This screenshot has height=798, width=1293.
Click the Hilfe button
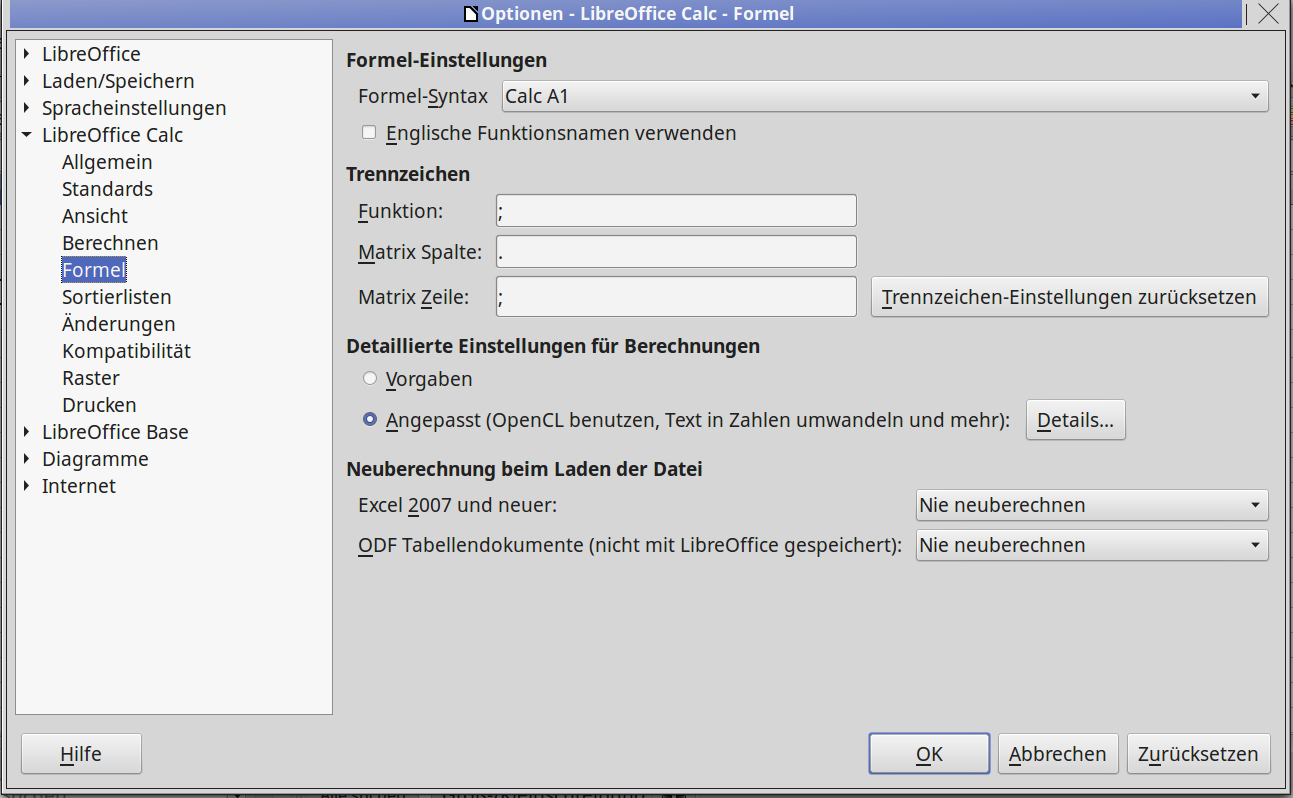tap(81, 754)
